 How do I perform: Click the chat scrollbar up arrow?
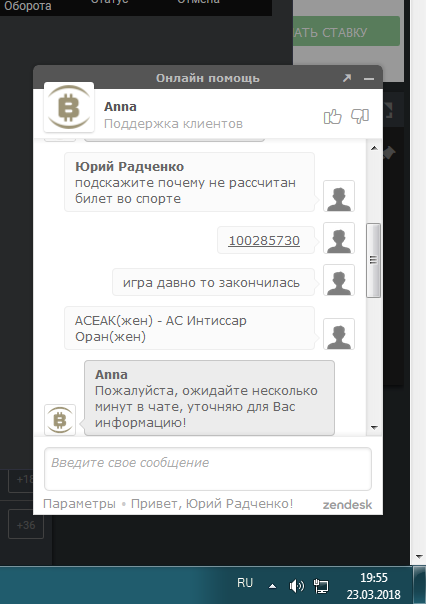coord(374,148)
